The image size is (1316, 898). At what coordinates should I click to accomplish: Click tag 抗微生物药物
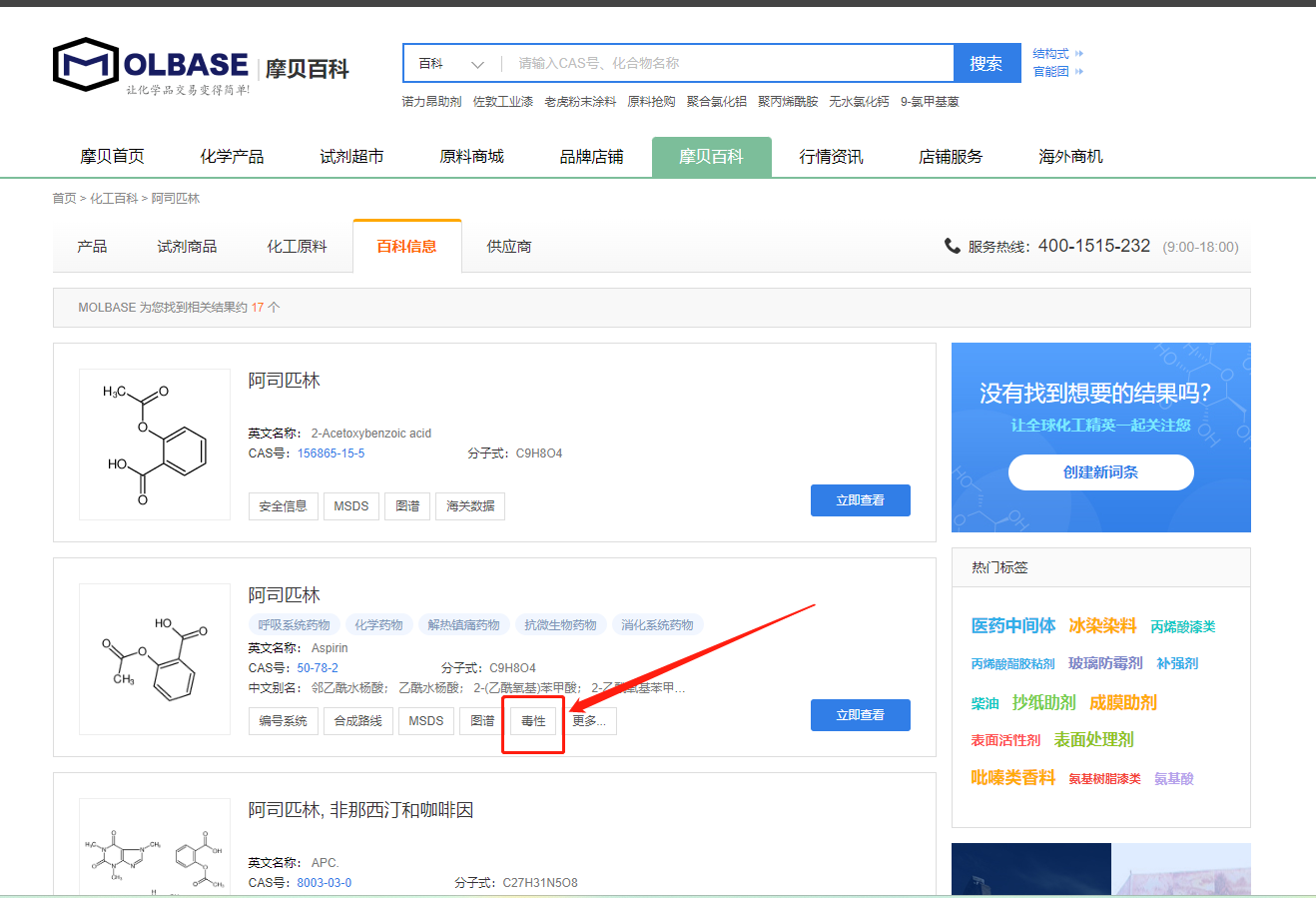pos(561,625)
